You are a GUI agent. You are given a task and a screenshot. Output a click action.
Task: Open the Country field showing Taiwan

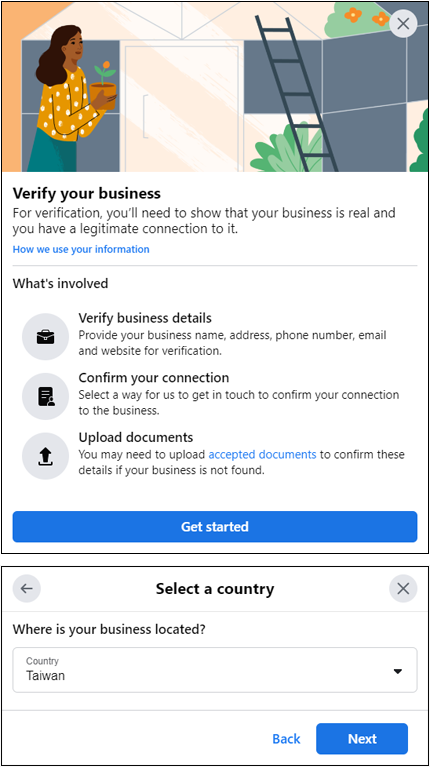pos(215,670)
